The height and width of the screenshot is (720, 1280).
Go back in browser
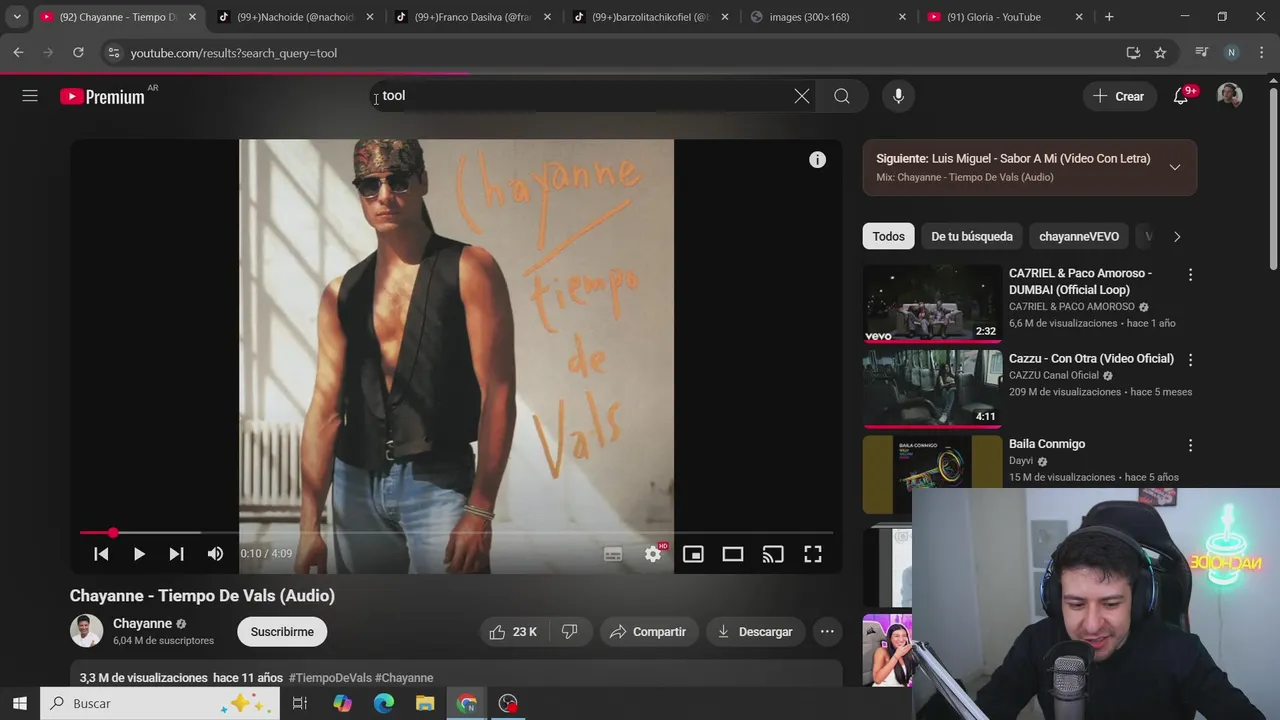coord(18,53)
